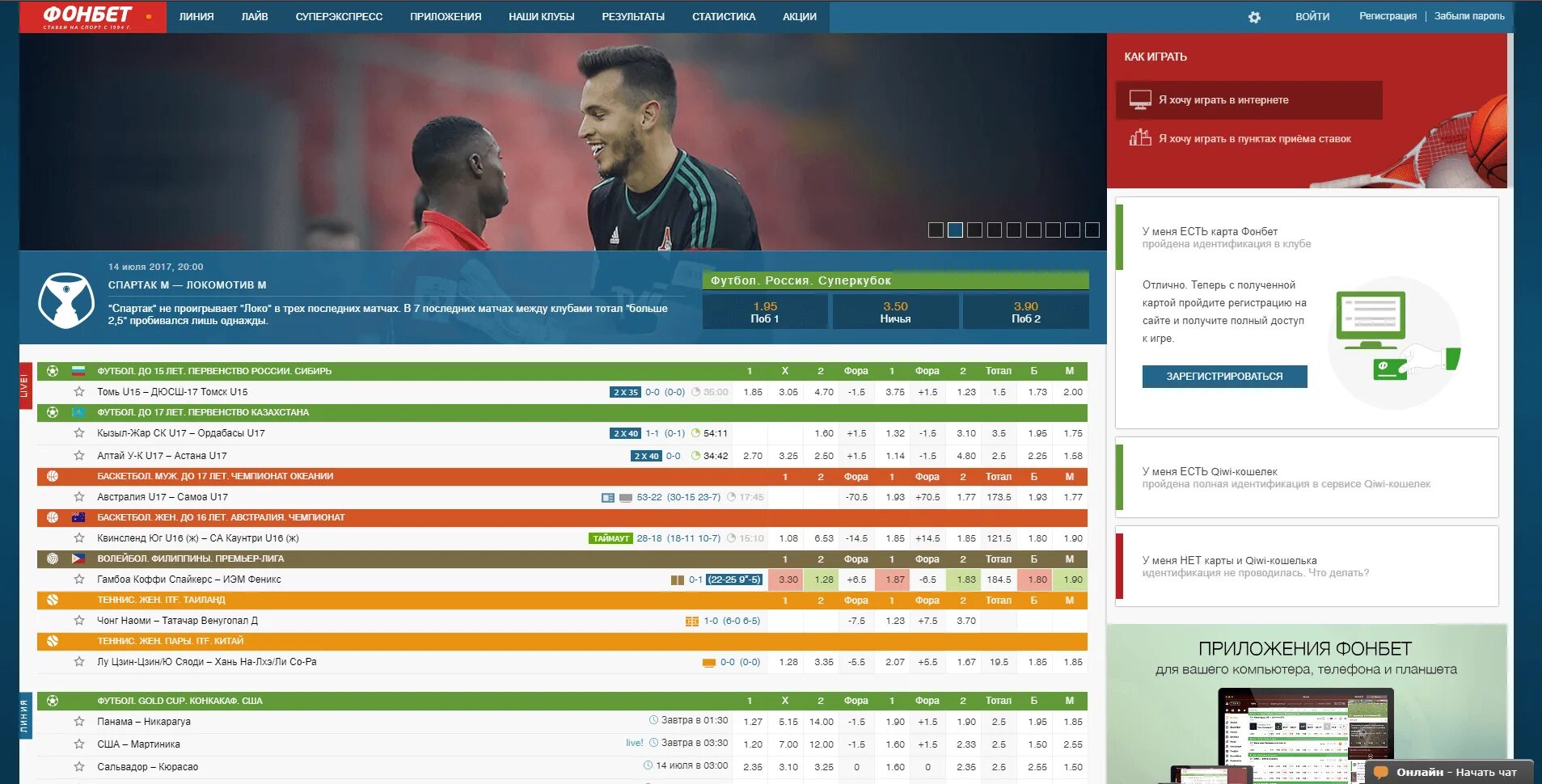Open the ЛИНИЯ menu
This screenshot has width=1542, height=784.
click(196, 16)
